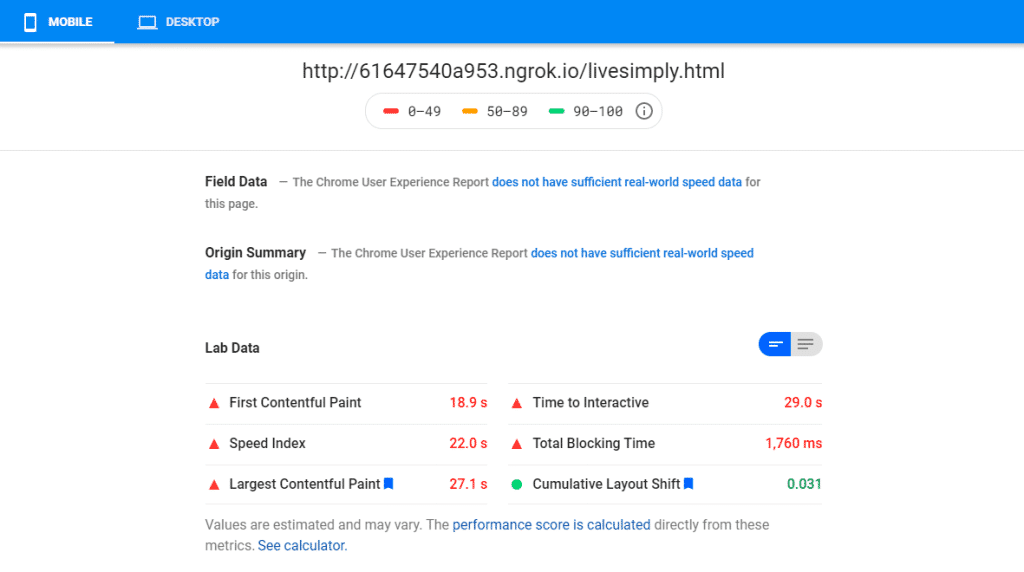Expand the First Contentful Paint metric row
The image size is (1024, 572).
coord(346,403)
